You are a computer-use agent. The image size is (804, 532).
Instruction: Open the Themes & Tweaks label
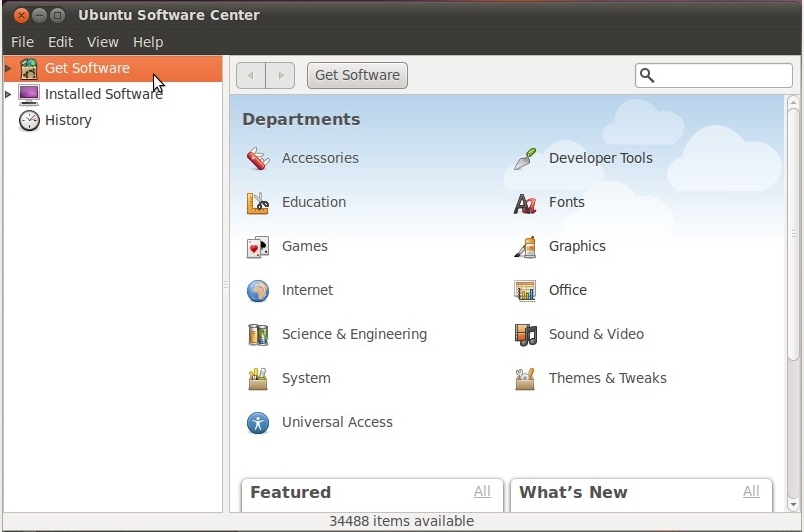coord(608,379)
